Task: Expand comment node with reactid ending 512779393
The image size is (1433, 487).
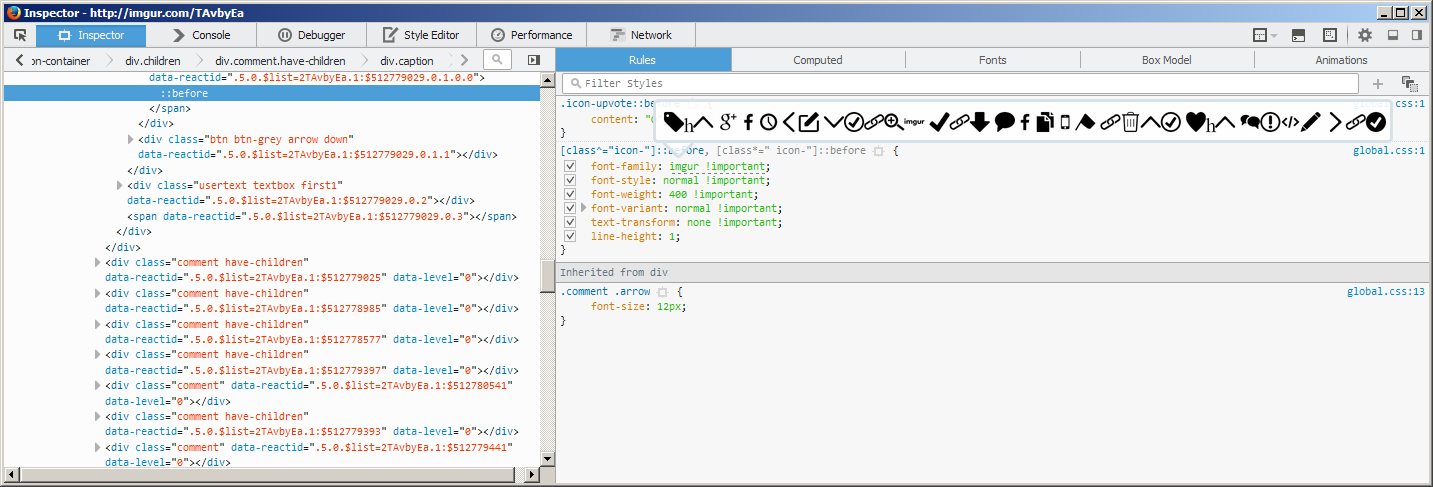Action: (x=98, y=416)
